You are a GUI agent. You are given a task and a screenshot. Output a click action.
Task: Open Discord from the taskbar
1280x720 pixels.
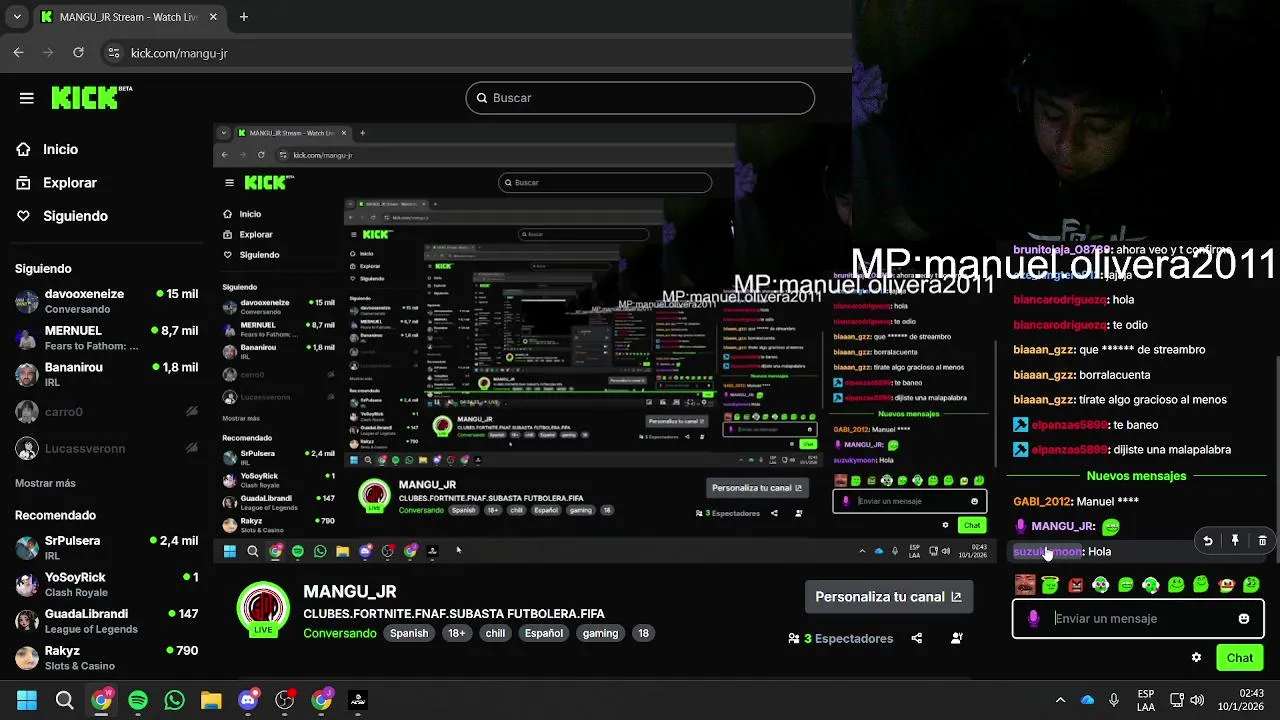[x=248, y=700]
